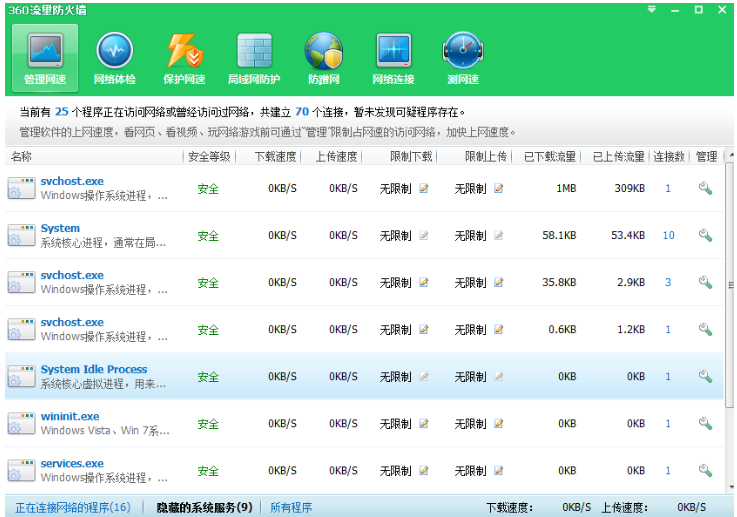This screenshot has height=517, width=737.
Task: Edit upload limit for first svchost.exe
Action: [x=499, y=188]
